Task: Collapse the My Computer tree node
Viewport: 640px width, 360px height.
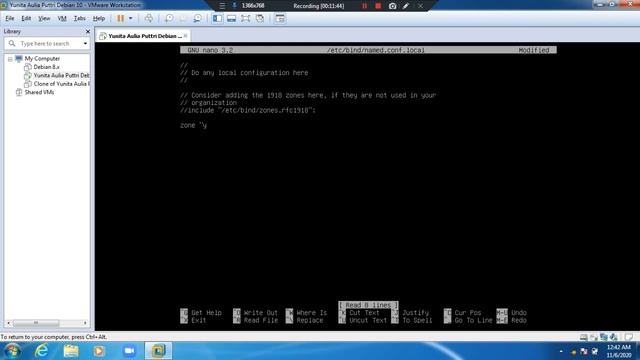Action: click(x=10, y=59)
